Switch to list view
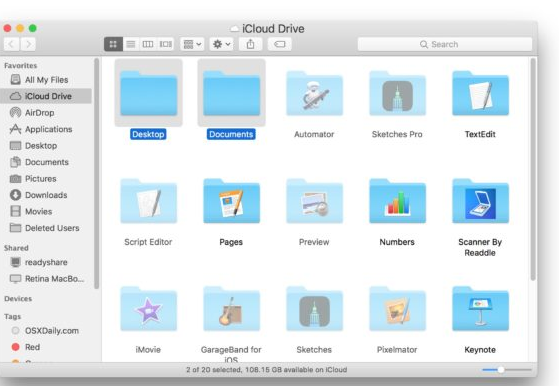This screenshot has width=559, height=386. 131,44
